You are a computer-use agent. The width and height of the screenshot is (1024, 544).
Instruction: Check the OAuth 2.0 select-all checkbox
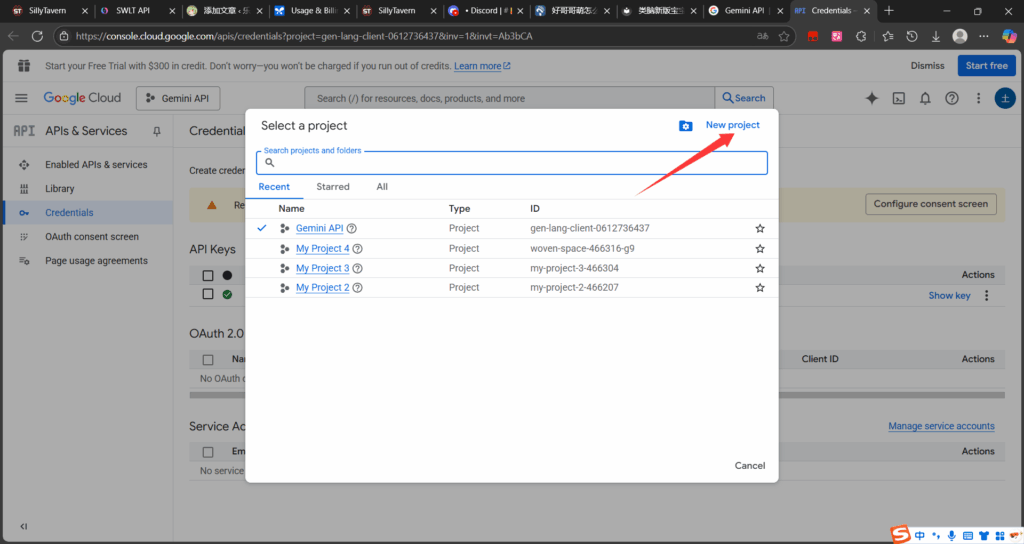pos(208,359)
